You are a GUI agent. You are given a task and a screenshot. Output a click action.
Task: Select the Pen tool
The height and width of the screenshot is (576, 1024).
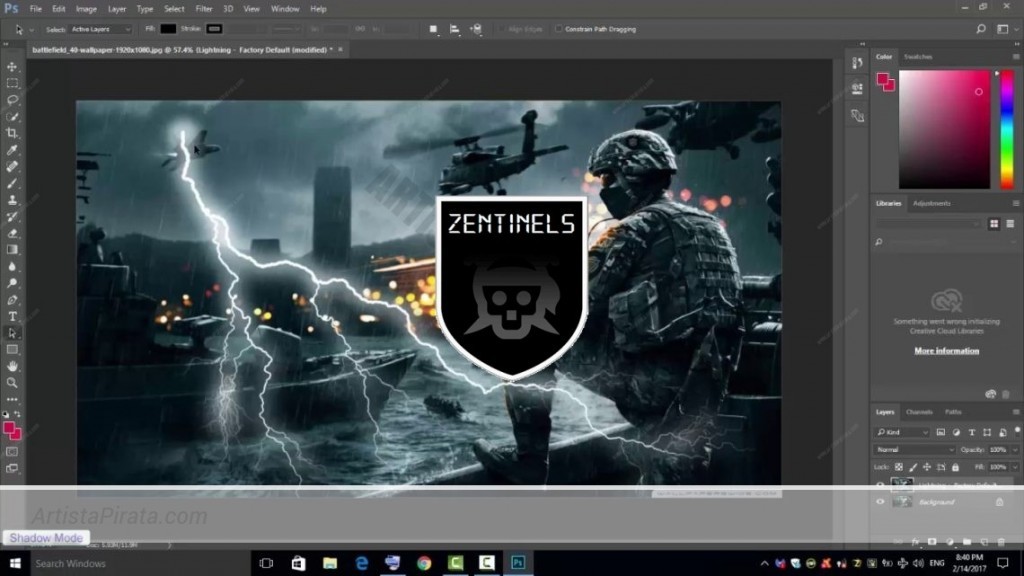(x=12, y=300)
